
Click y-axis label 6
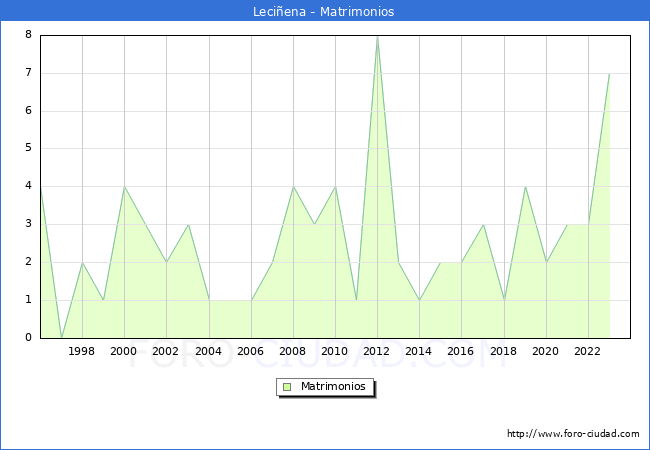click(x=28, y=110)
